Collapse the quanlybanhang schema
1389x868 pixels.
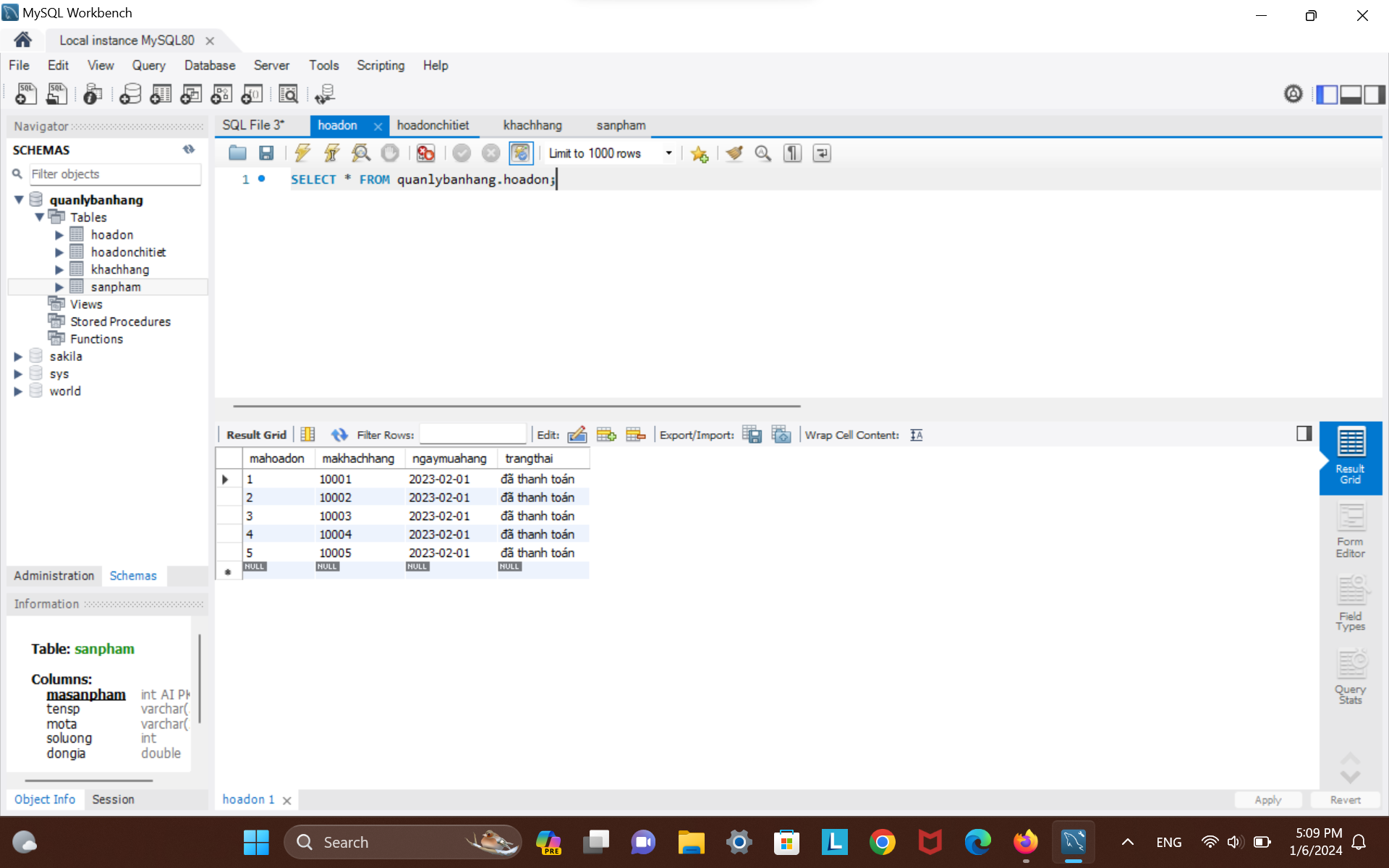point(19,200)
